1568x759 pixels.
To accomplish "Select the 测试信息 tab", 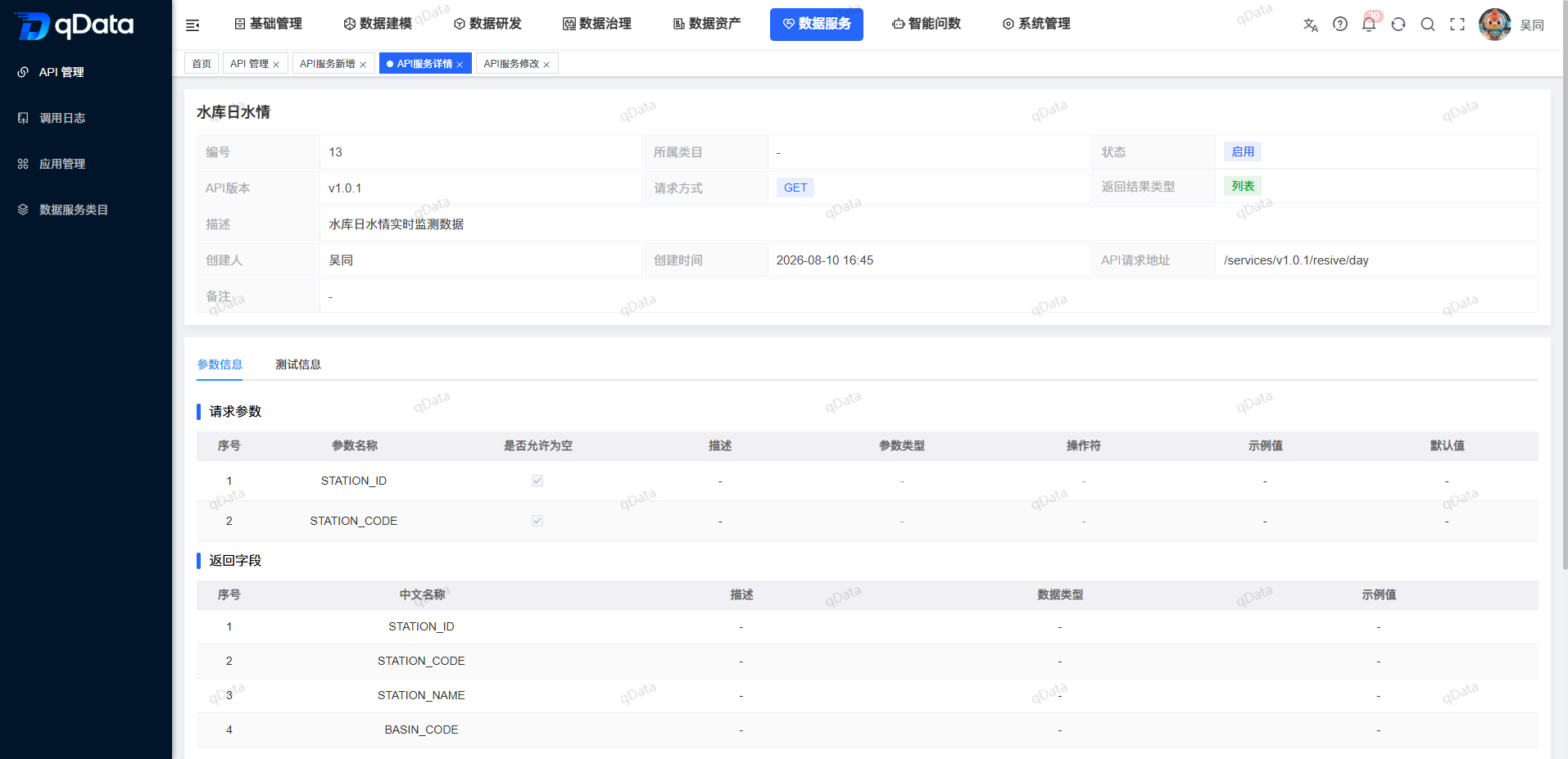I will pos(298,364).
